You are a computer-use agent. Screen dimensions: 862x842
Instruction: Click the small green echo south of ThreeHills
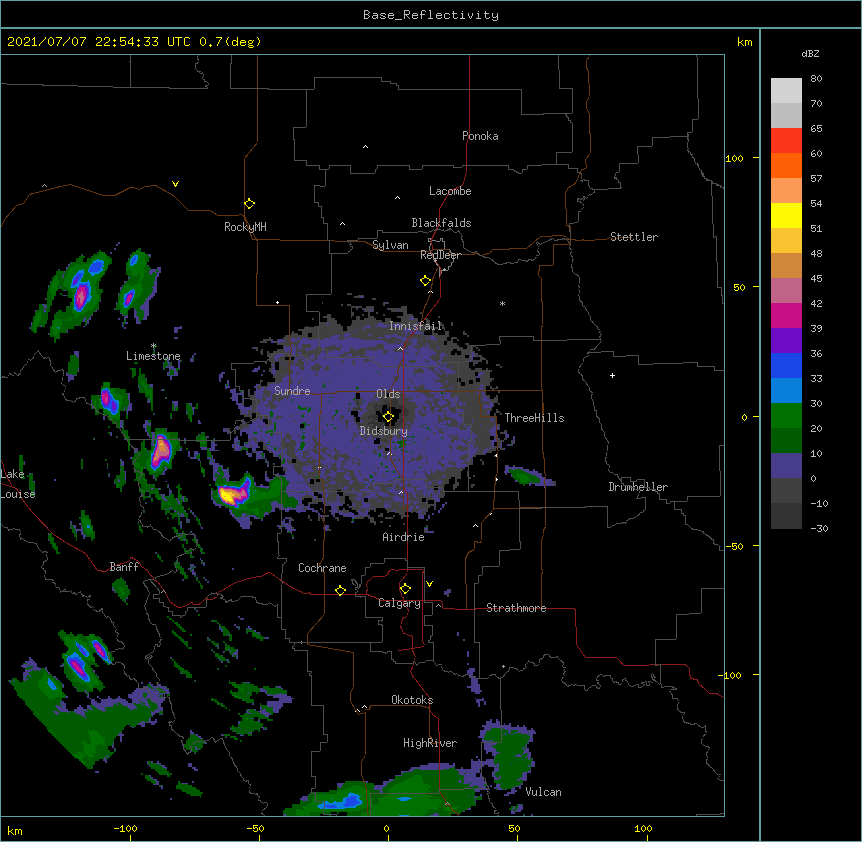527,475
